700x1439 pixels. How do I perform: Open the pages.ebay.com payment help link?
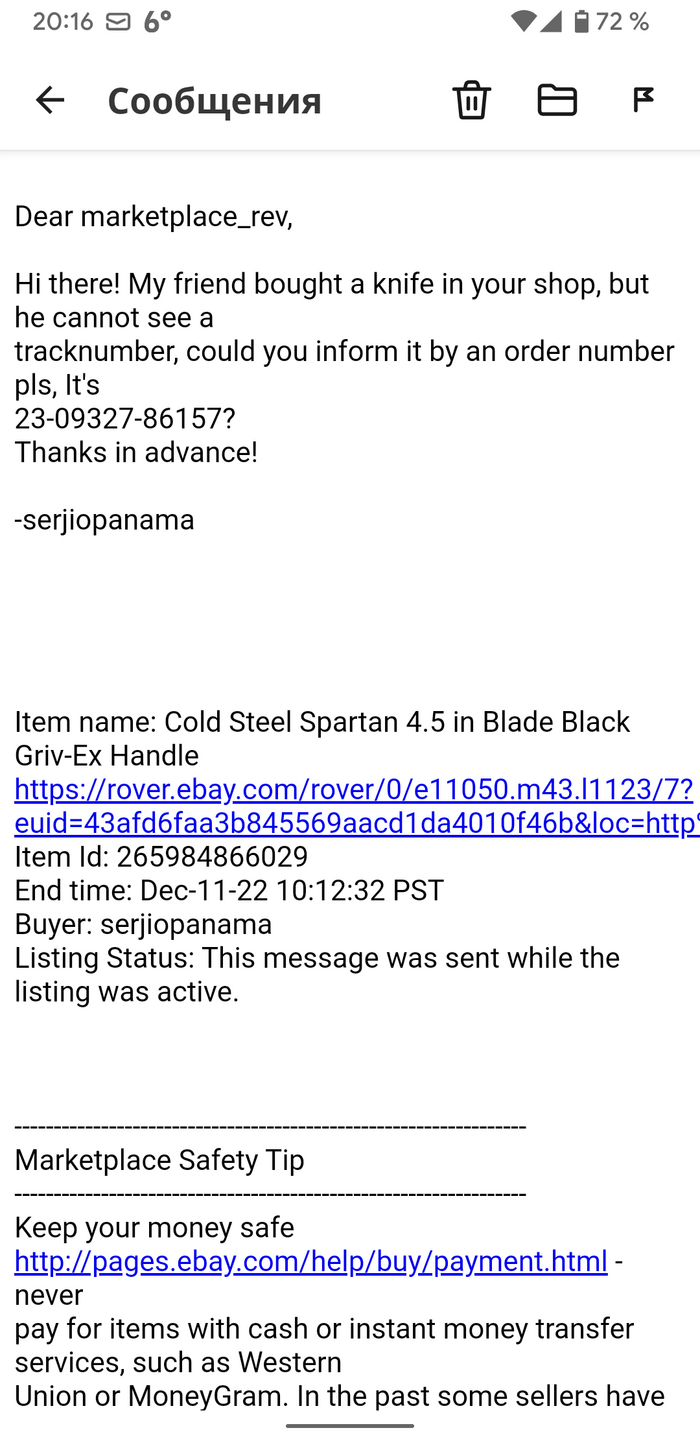click(x=310, y=1261)
